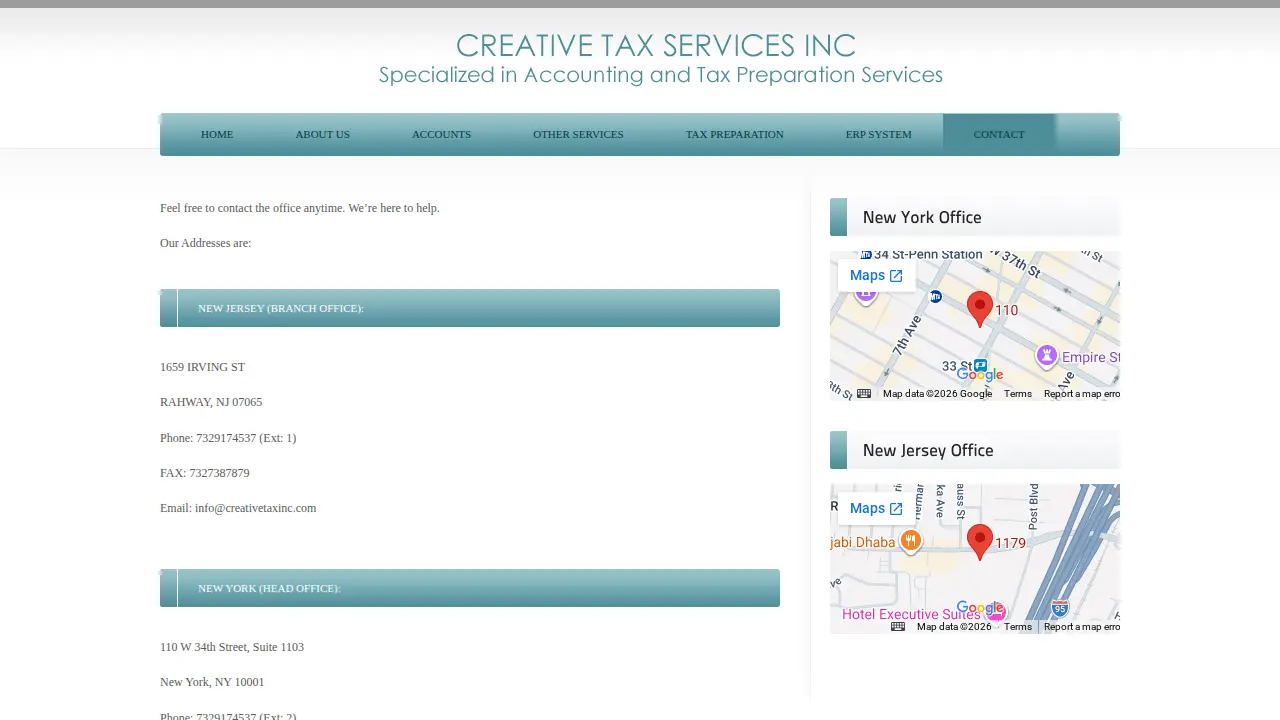Screen dimensions: 1280x720
Task: Select the CONTACT tab
Action: (999, 134)
